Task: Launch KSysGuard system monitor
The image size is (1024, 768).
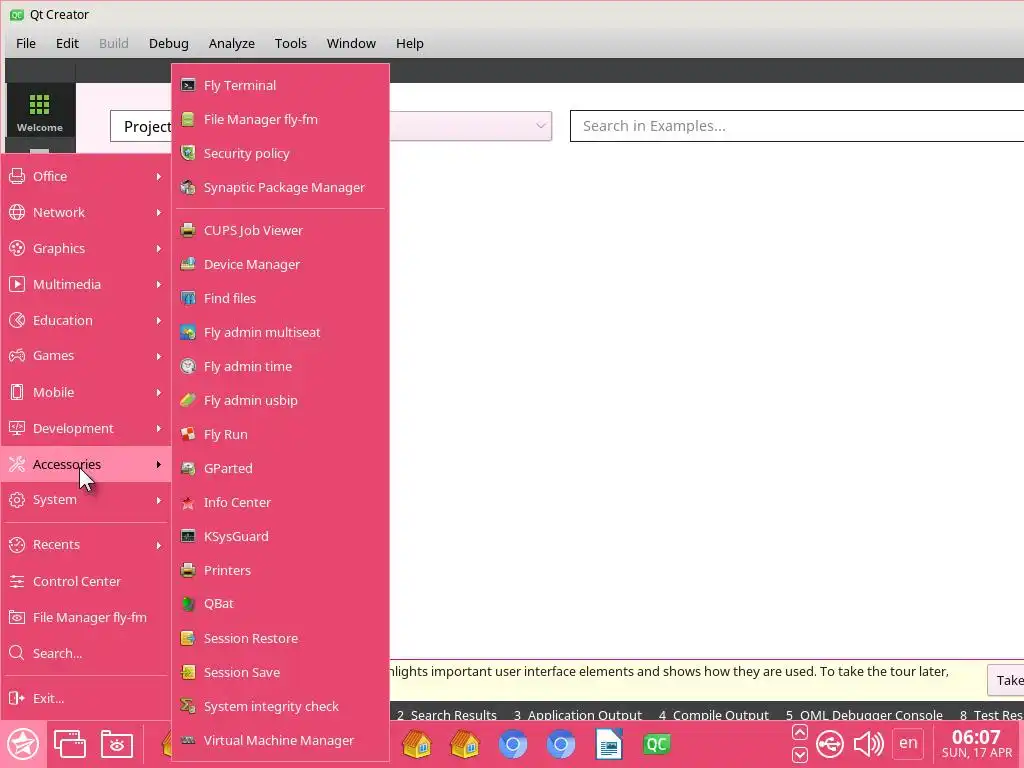Action: coord(280,536)
